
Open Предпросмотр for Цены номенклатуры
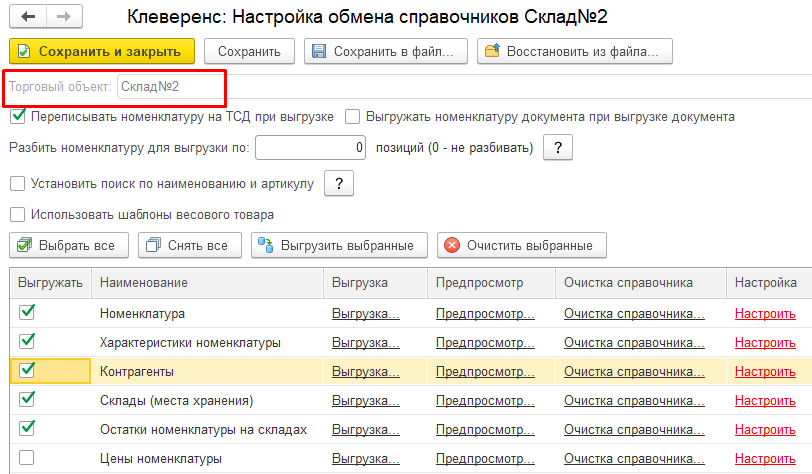pyautogui.click(x=485, y=459)
